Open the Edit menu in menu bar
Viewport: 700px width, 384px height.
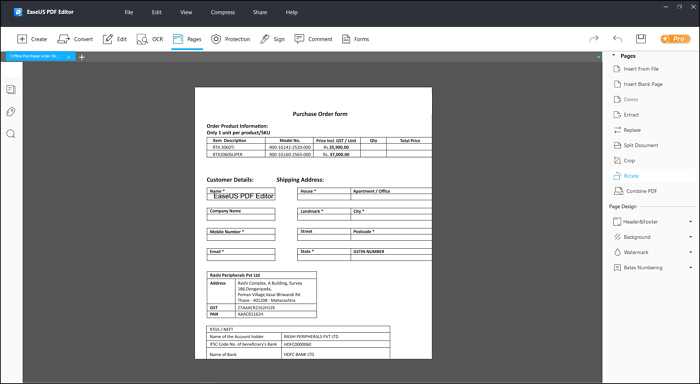pos(157,13)
